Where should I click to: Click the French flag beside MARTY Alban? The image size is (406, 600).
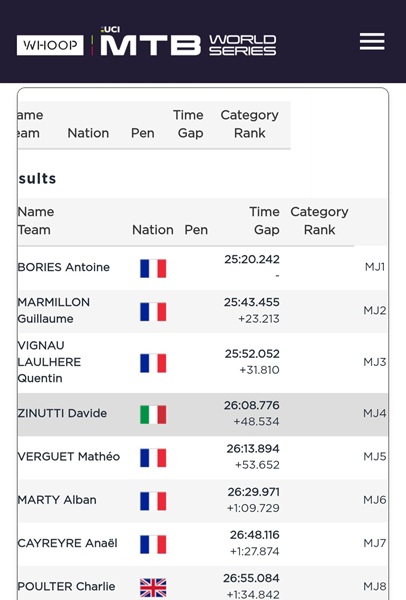point(153,501)
